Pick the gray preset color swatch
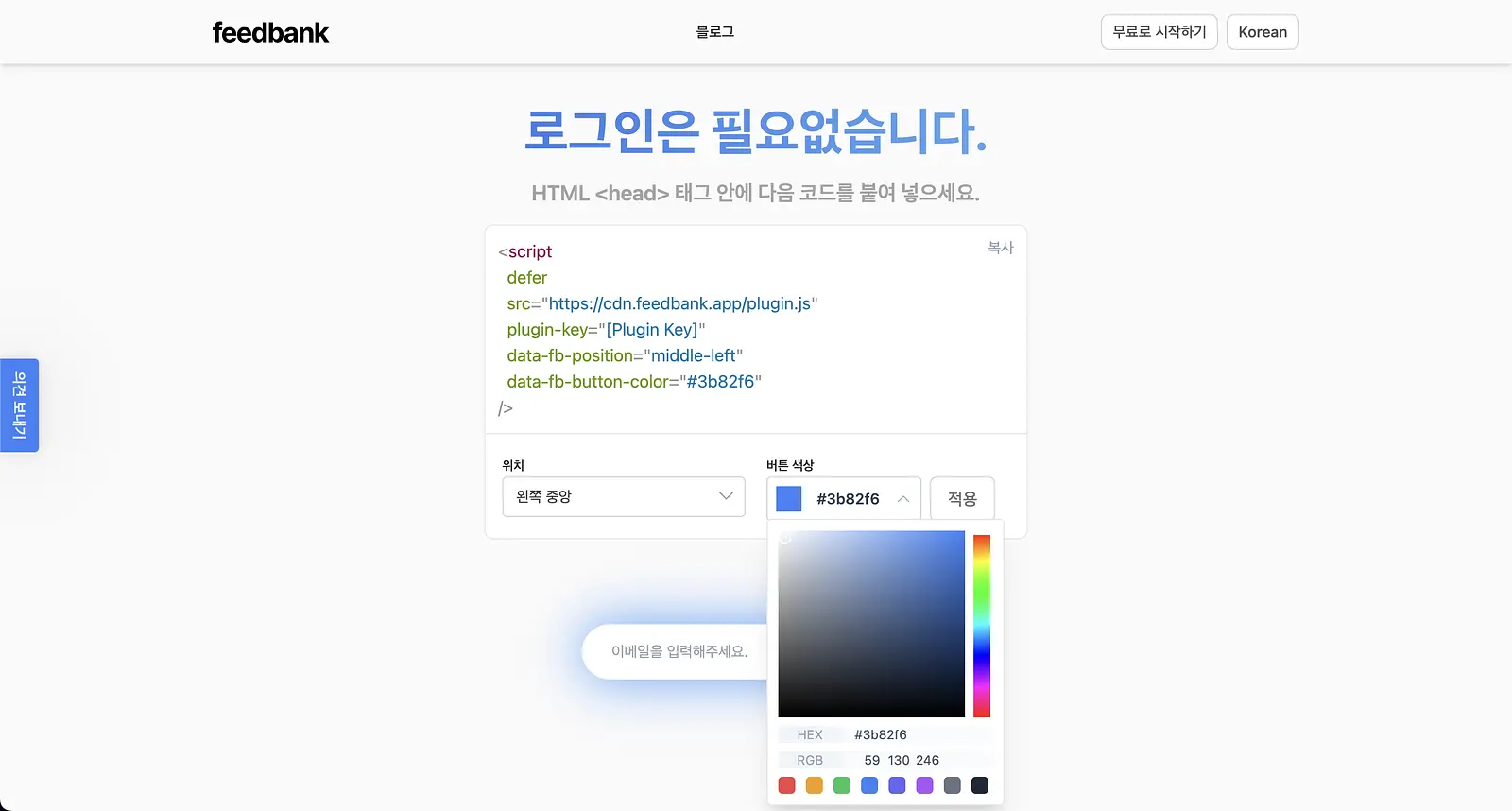The image size is (1512, 811). 953,785
